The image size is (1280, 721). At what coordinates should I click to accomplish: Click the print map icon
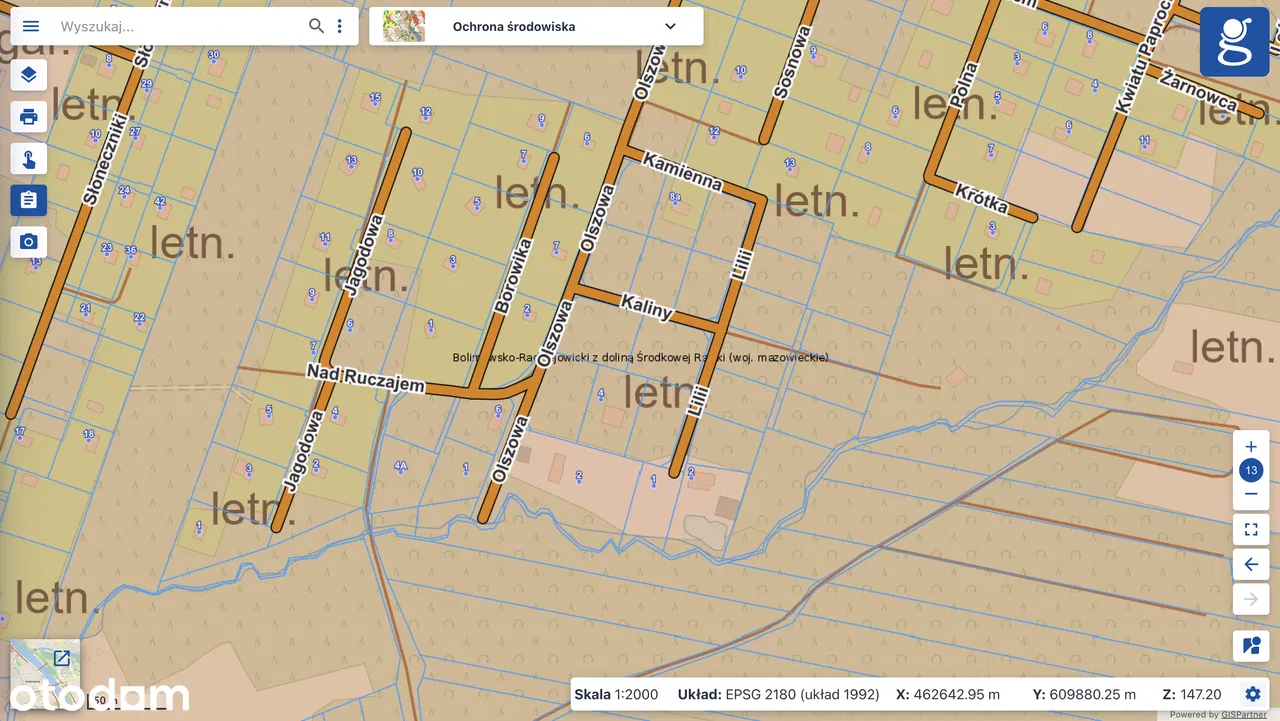(29, 117)
